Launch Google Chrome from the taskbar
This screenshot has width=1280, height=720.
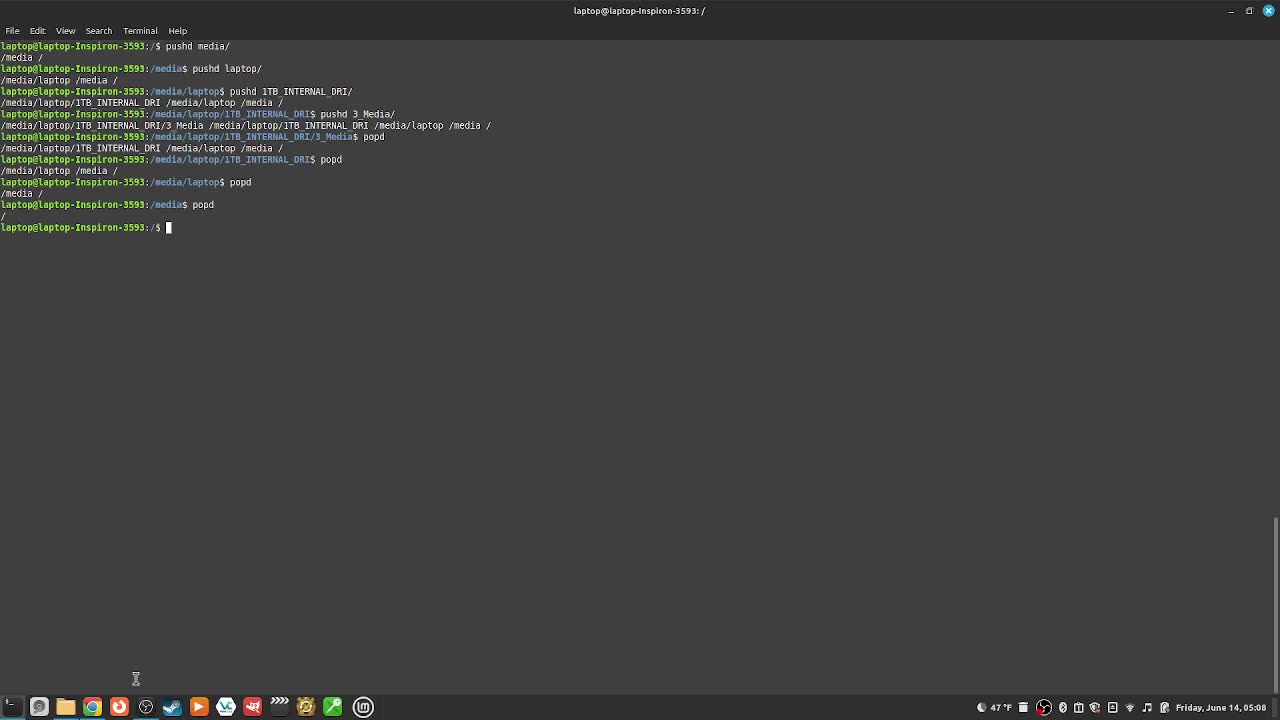[x=92, y=707]
